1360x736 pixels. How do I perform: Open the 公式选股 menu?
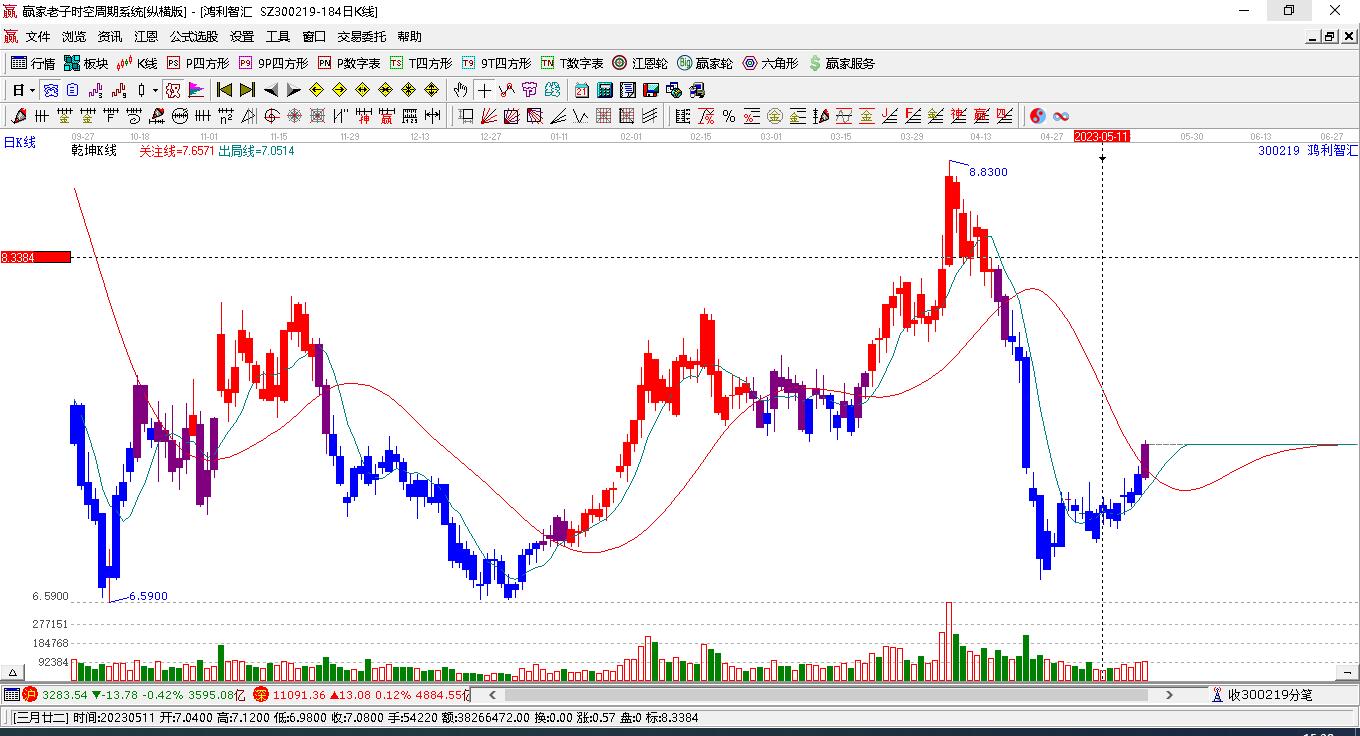tap(194, 36)
